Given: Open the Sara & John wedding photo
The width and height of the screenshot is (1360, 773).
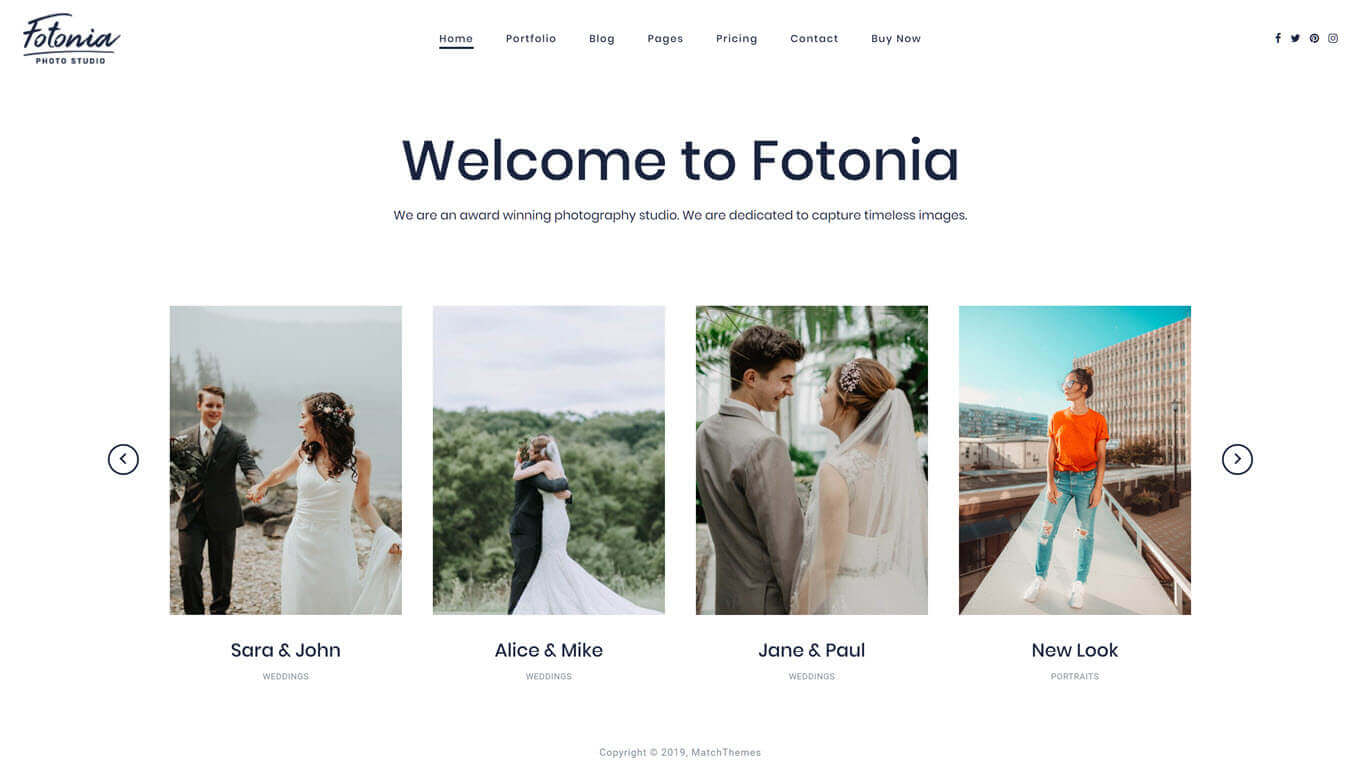Looking at the screenshot, I should (286, 460).
